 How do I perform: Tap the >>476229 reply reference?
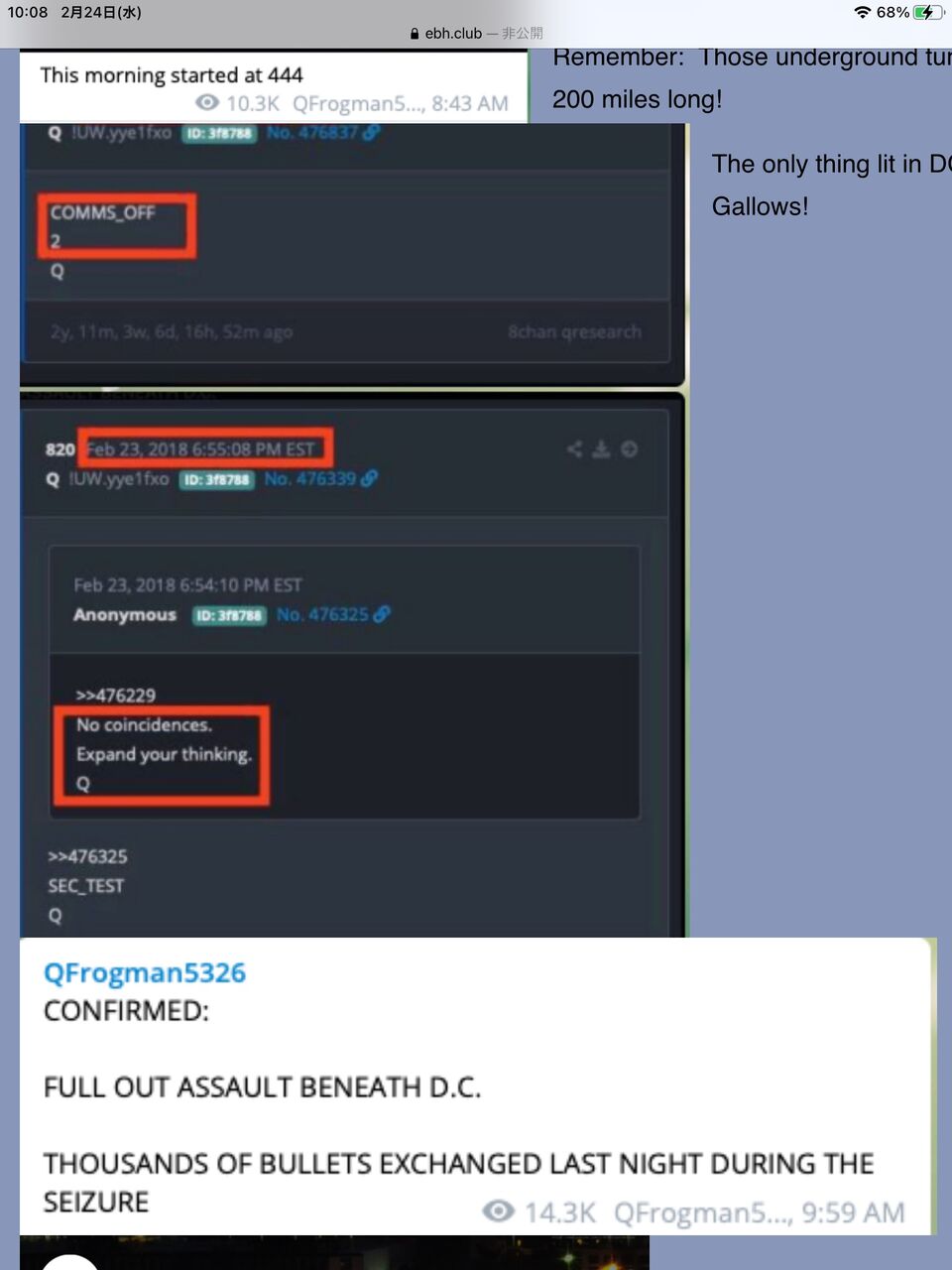(x=116, y=695)
